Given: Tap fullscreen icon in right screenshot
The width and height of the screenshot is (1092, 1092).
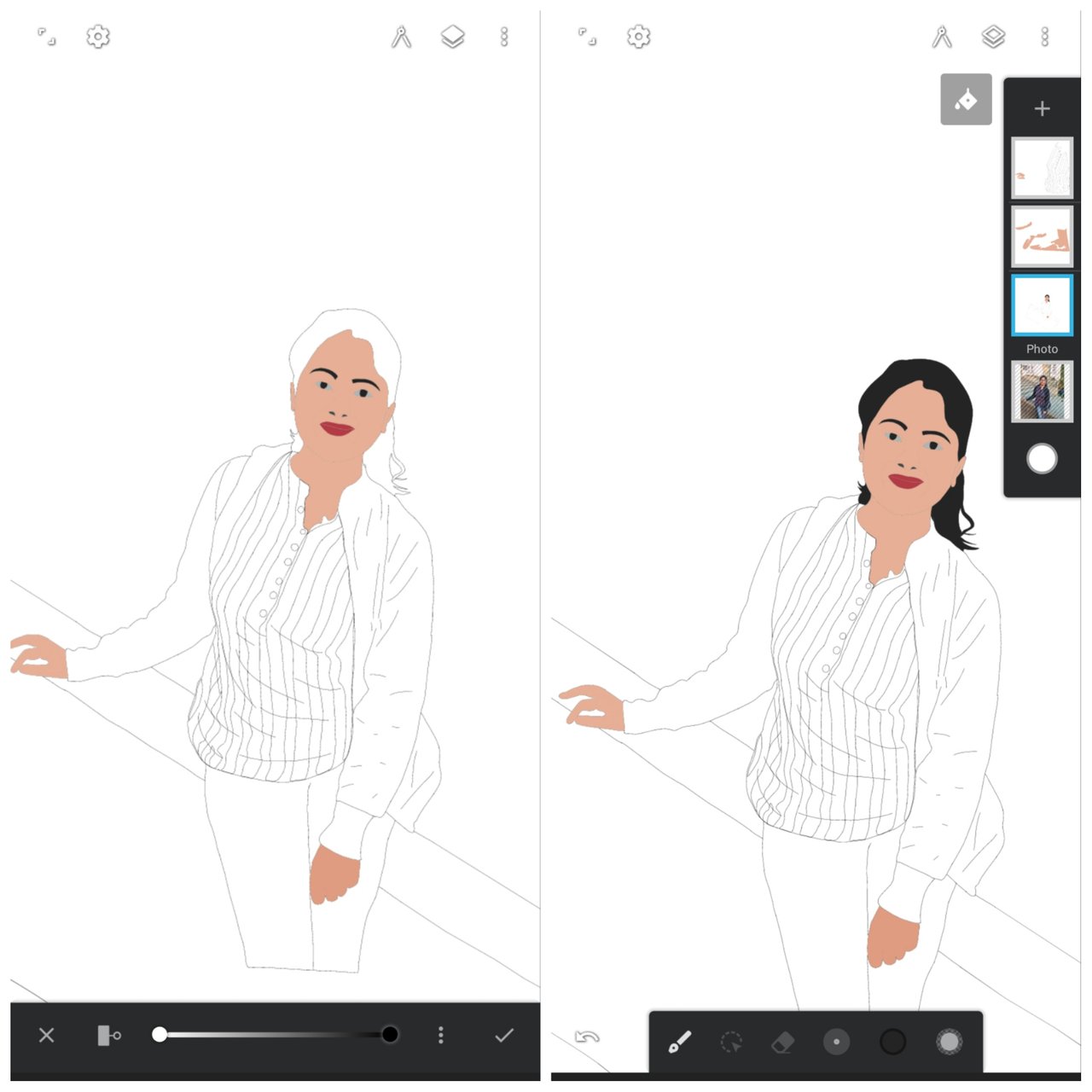Looking at the screenshot, I should coord(587,37).
